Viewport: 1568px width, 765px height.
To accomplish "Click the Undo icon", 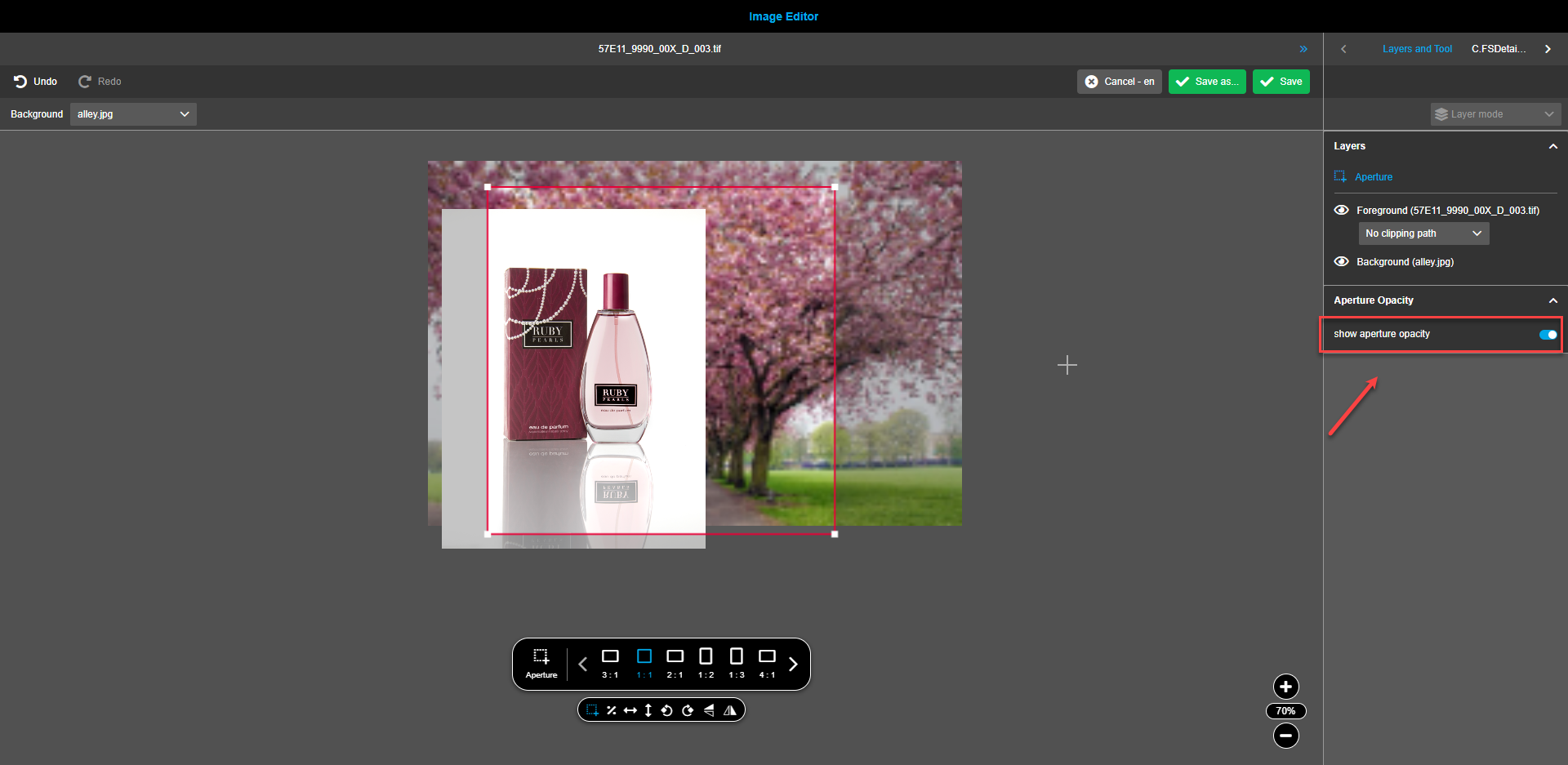I will coord(20,81).
